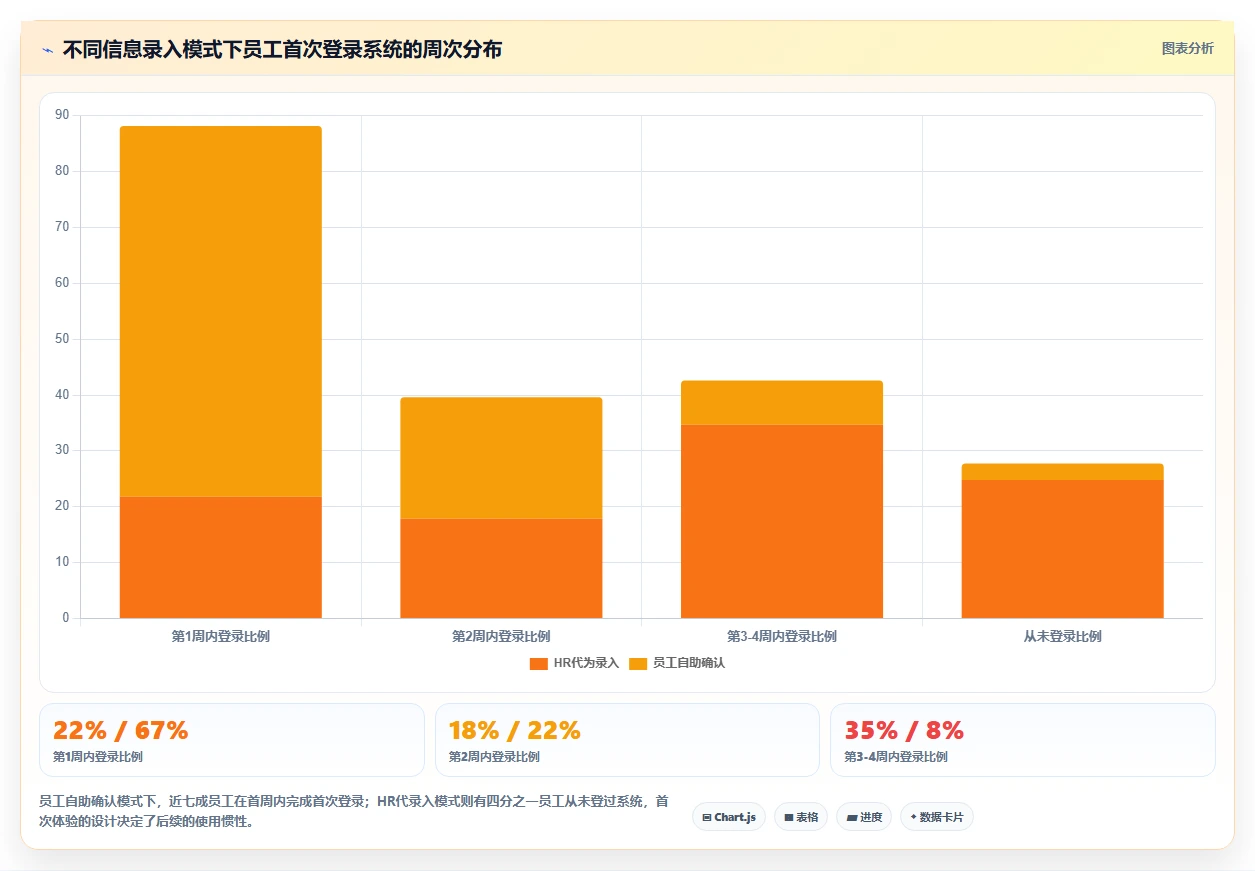Toggle the 员工自助确认 legend color swatch
The height and width of the screenshot is (871, 1255).
pos(638,663)
